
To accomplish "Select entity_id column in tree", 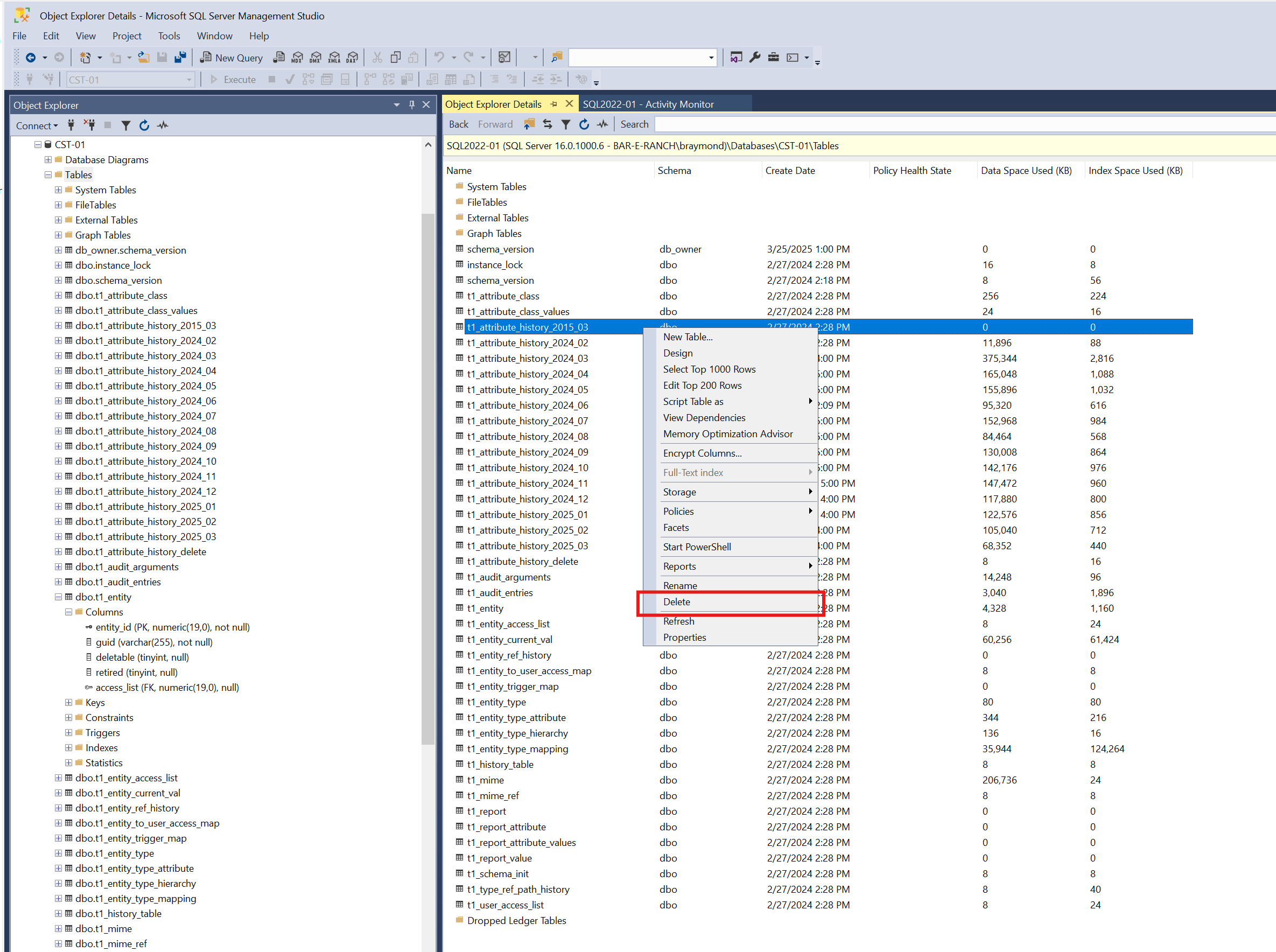I will pyautogui.click(x=172, y=627).
